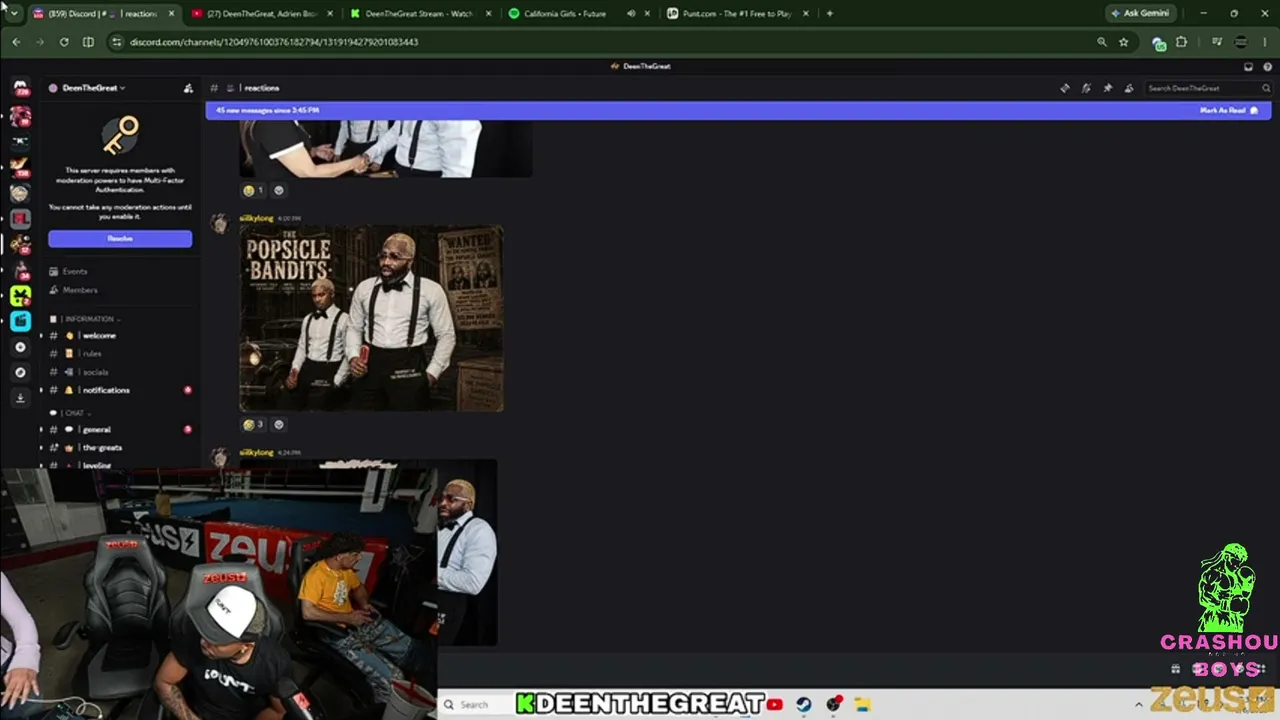Toggle Chrome split view icon
1280x720 pixels.
pyautogui.click(x=88, y=42)
